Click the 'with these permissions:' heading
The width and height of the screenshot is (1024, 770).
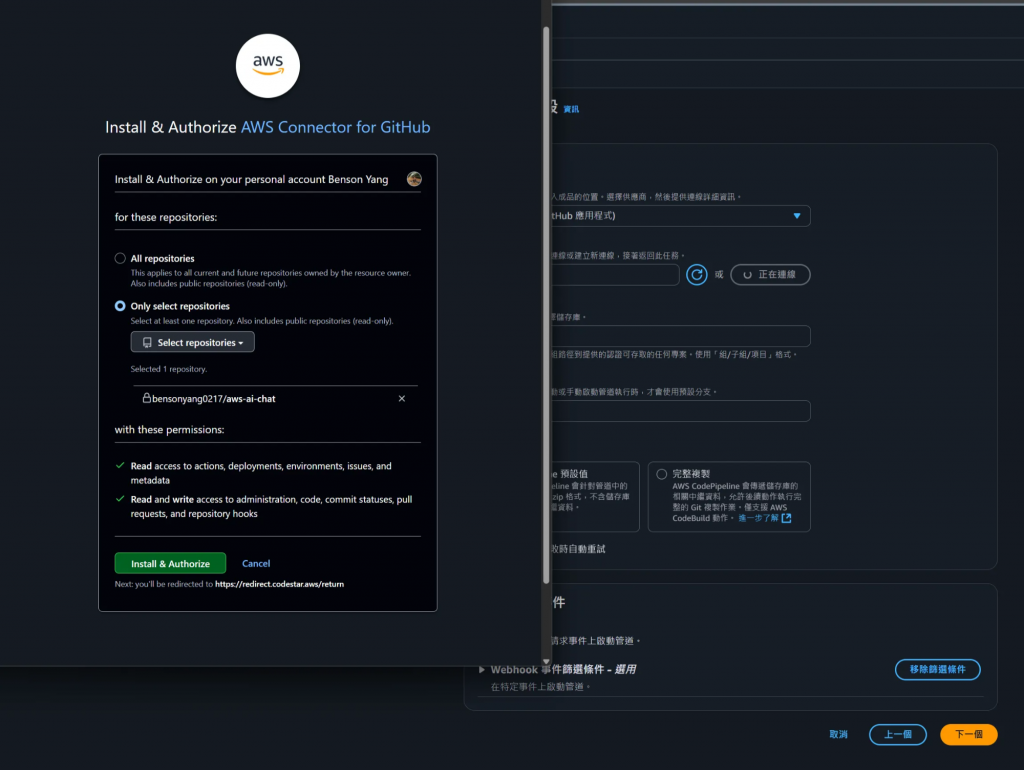[x=169, y=430]
